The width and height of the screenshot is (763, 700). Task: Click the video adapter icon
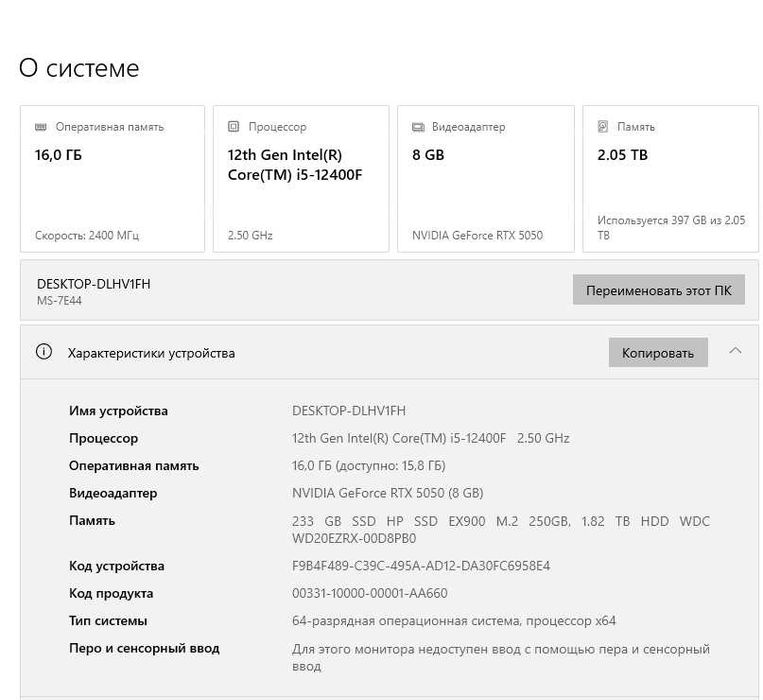pos(418,127)
